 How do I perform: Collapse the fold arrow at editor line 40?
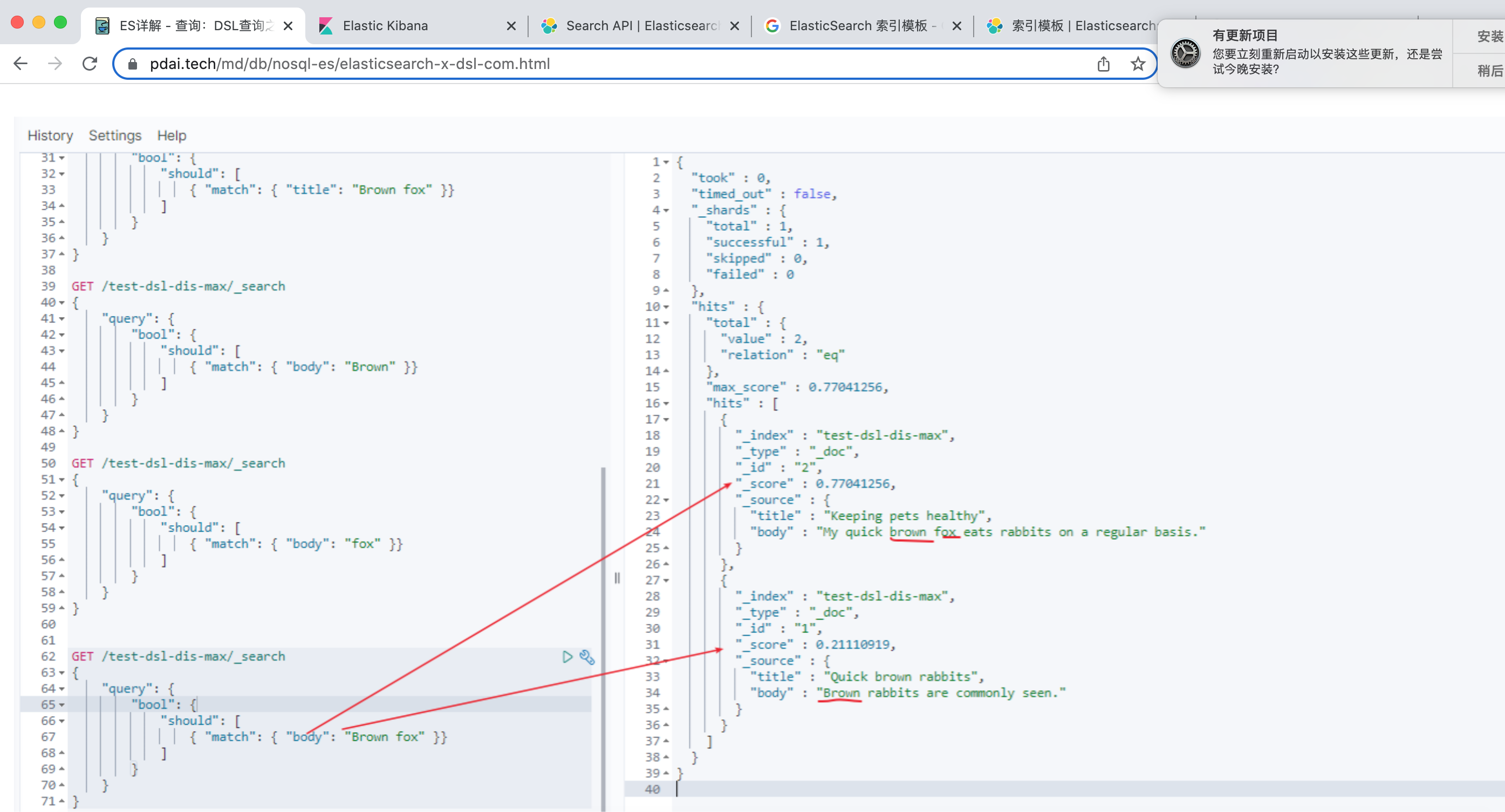(x=62, y=302)
